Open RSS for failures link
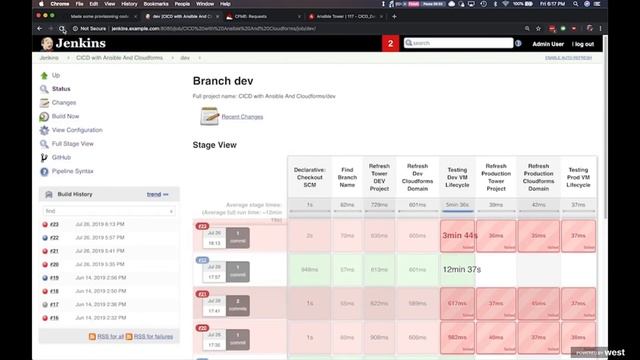 (153, 337)
